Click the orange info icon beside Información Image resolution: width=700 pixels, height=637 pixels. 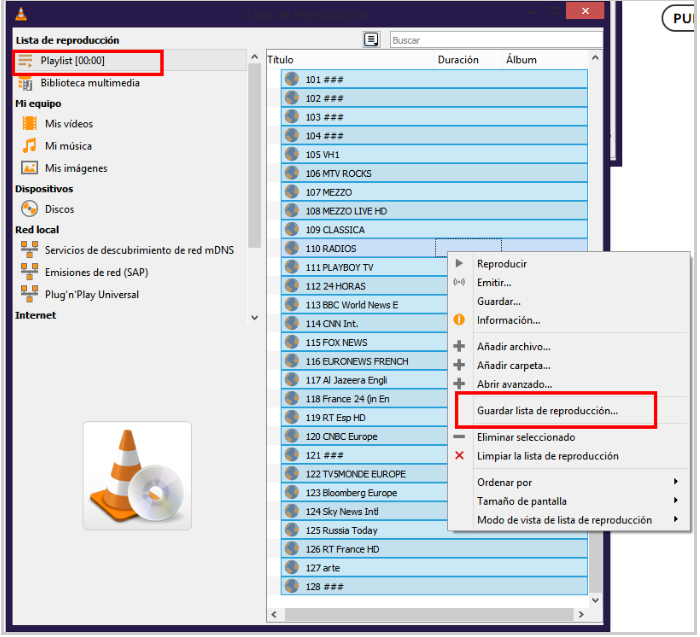click(x=459, y=320)
